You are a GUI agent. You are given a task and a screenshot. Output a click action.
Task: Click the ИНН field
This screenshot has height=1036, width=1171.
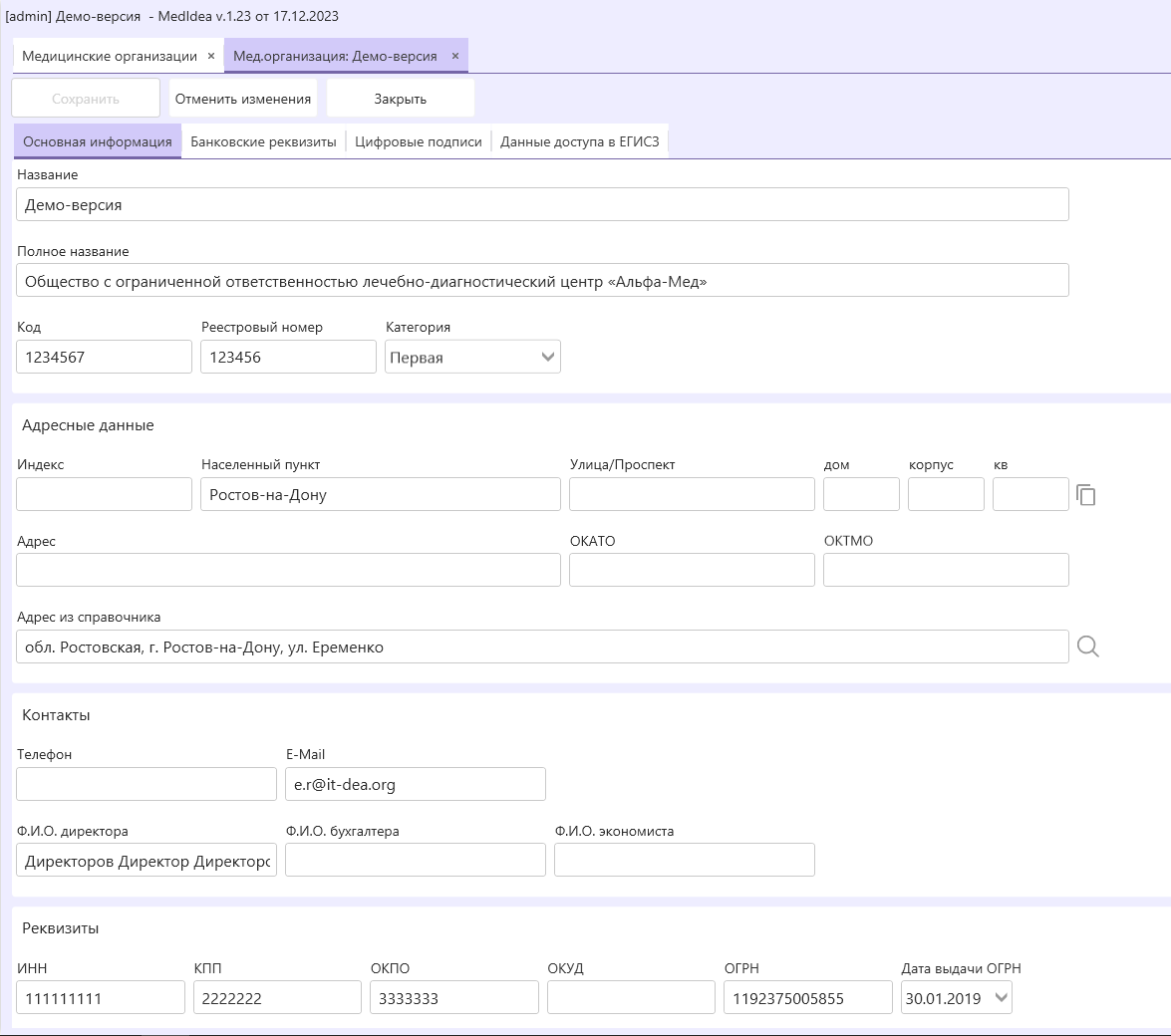[x=101, y=997]
